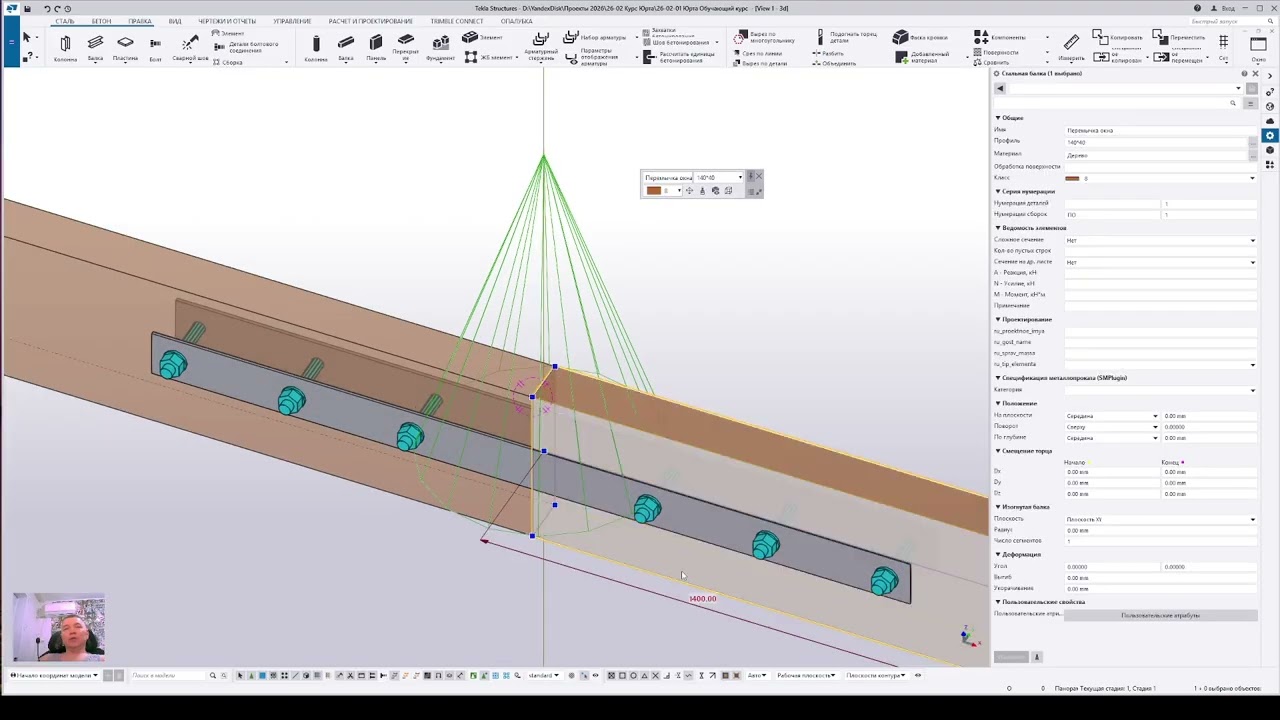Click the Материал field showing Дерево
1280x720 pixels.
coord(1155,154)
